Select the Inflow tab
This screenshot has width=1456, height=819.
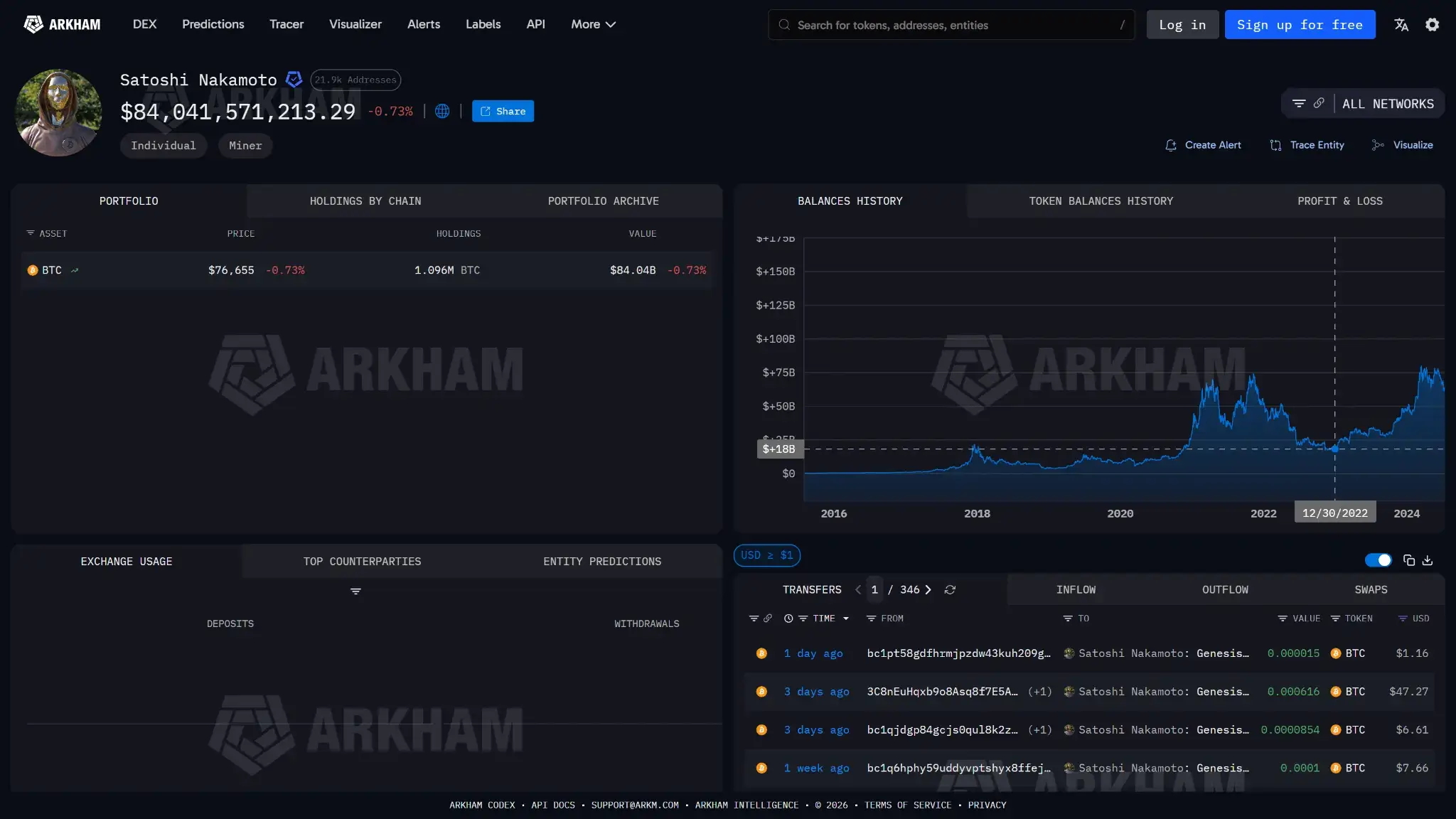[x=1076, y=590]
